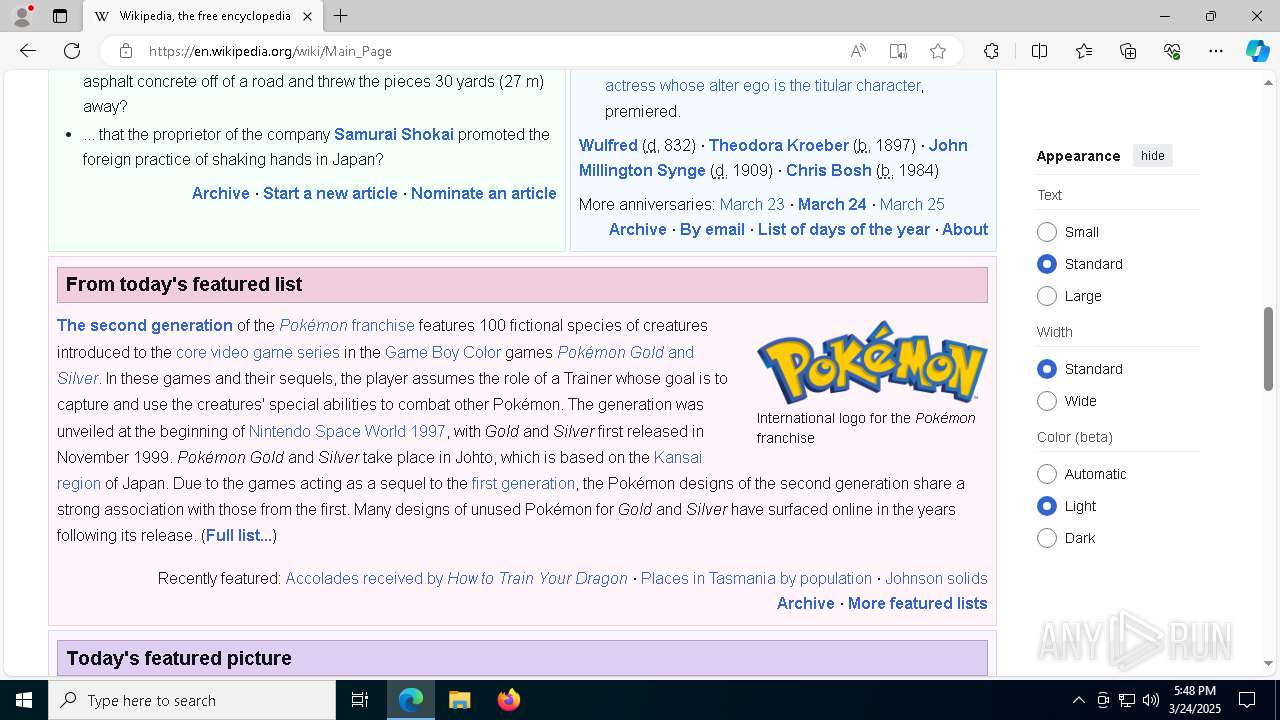This screenshot has height=720, width=1280.
Task: Enter Immersive Reader mode
Action: 898,51
